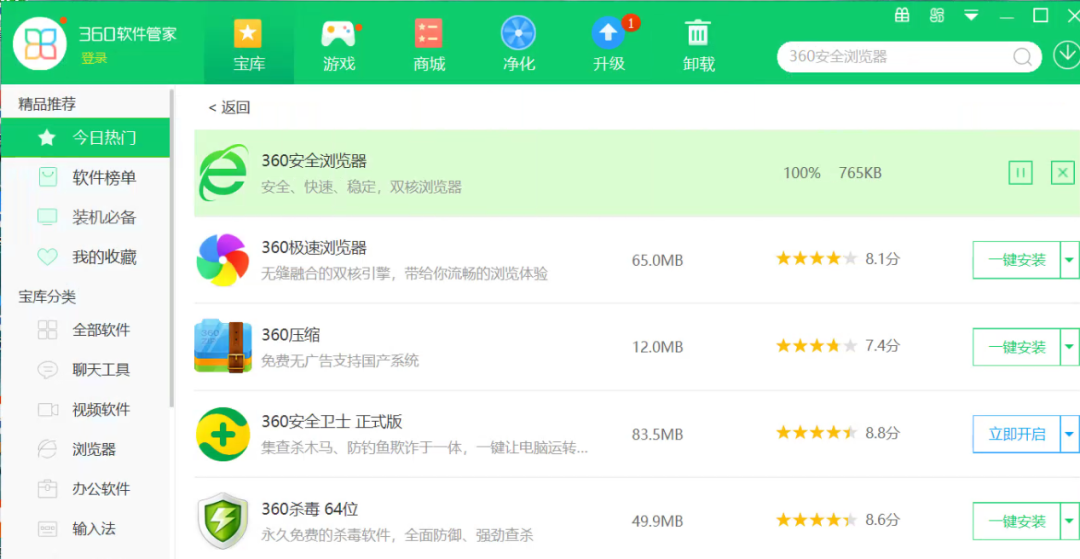
Task: Pause the 360安全浏览器 download
Action: pyautogui.click(x=1020, y=173)
